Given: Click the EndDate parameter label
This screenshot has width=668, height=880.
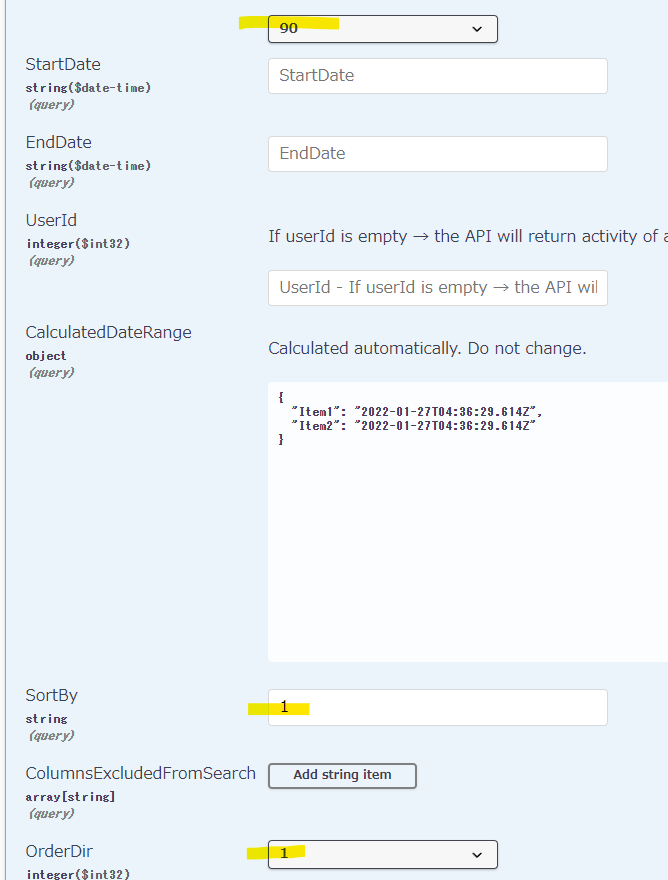Looking at the screenshot, I should [x=58, y=143].
